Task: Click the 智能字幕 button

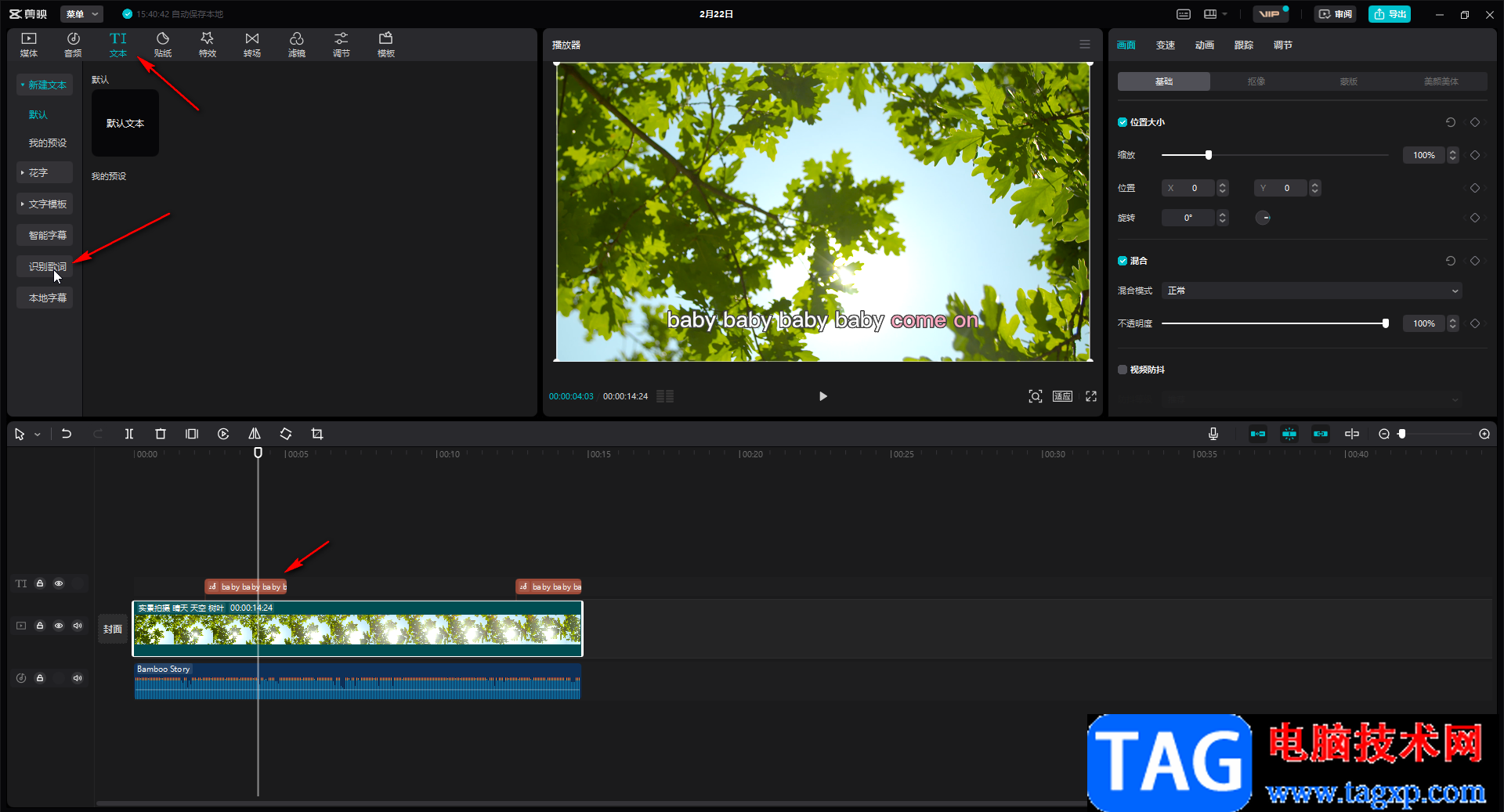Action: point(45,235)
